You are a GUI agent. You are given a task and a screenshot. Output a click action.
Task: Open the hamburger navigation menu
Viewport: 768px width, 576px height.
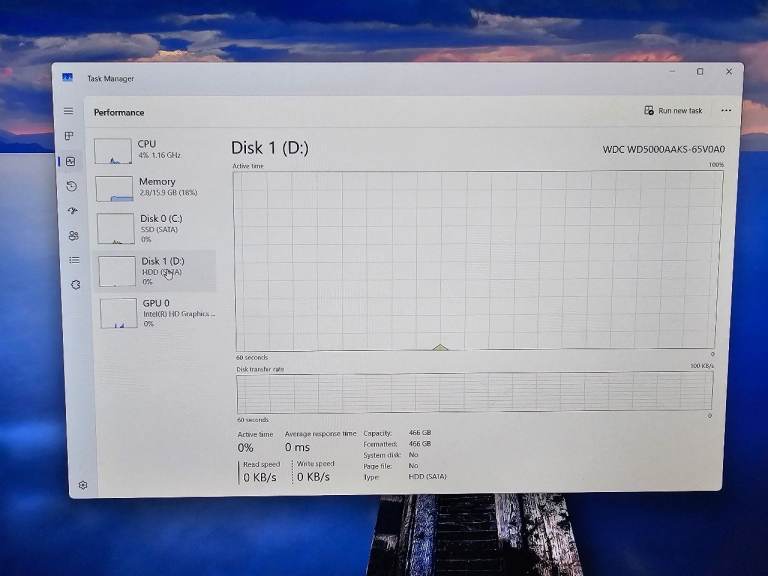point(69,111)
